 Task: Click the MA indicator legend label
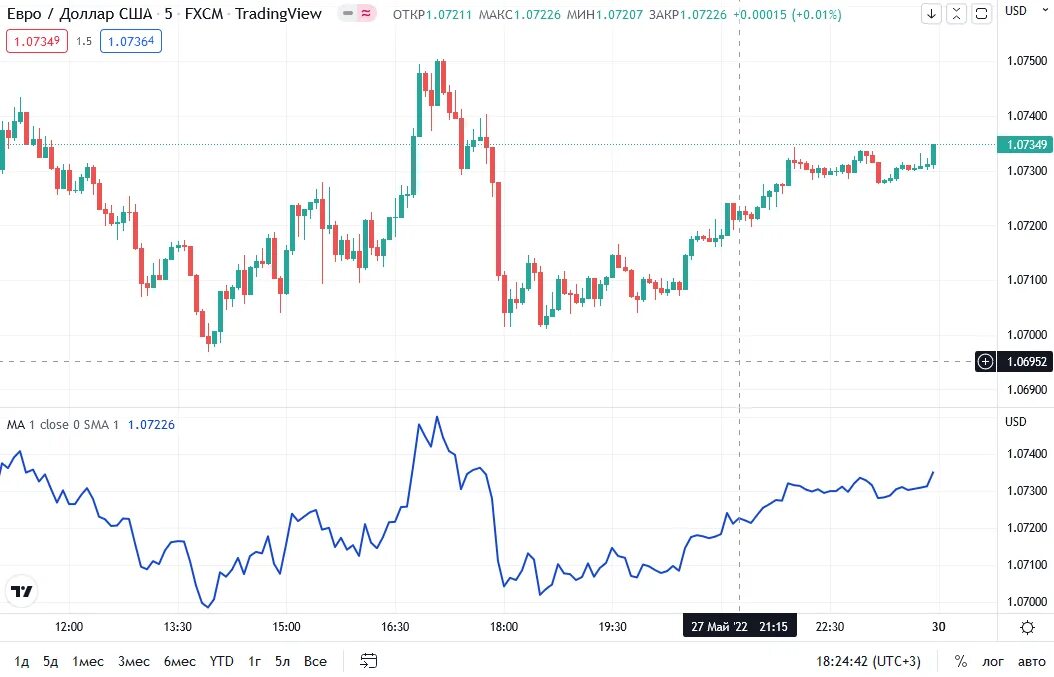pyautogui.click(x=63, y=425)
